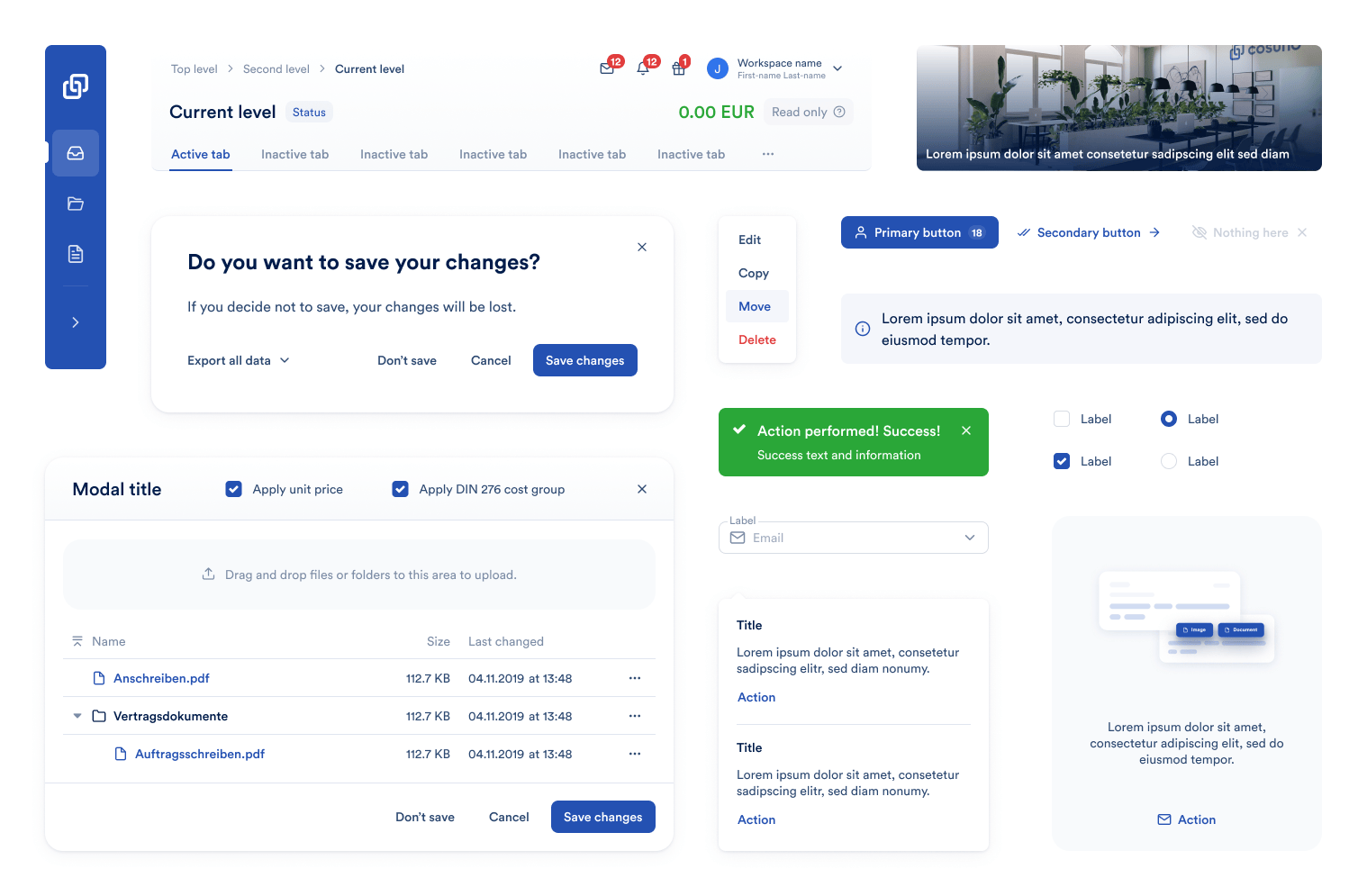The height and width of the screenshot is (896, 1367).
Task: Switch to the first Inactive tab
Action: 294,154
